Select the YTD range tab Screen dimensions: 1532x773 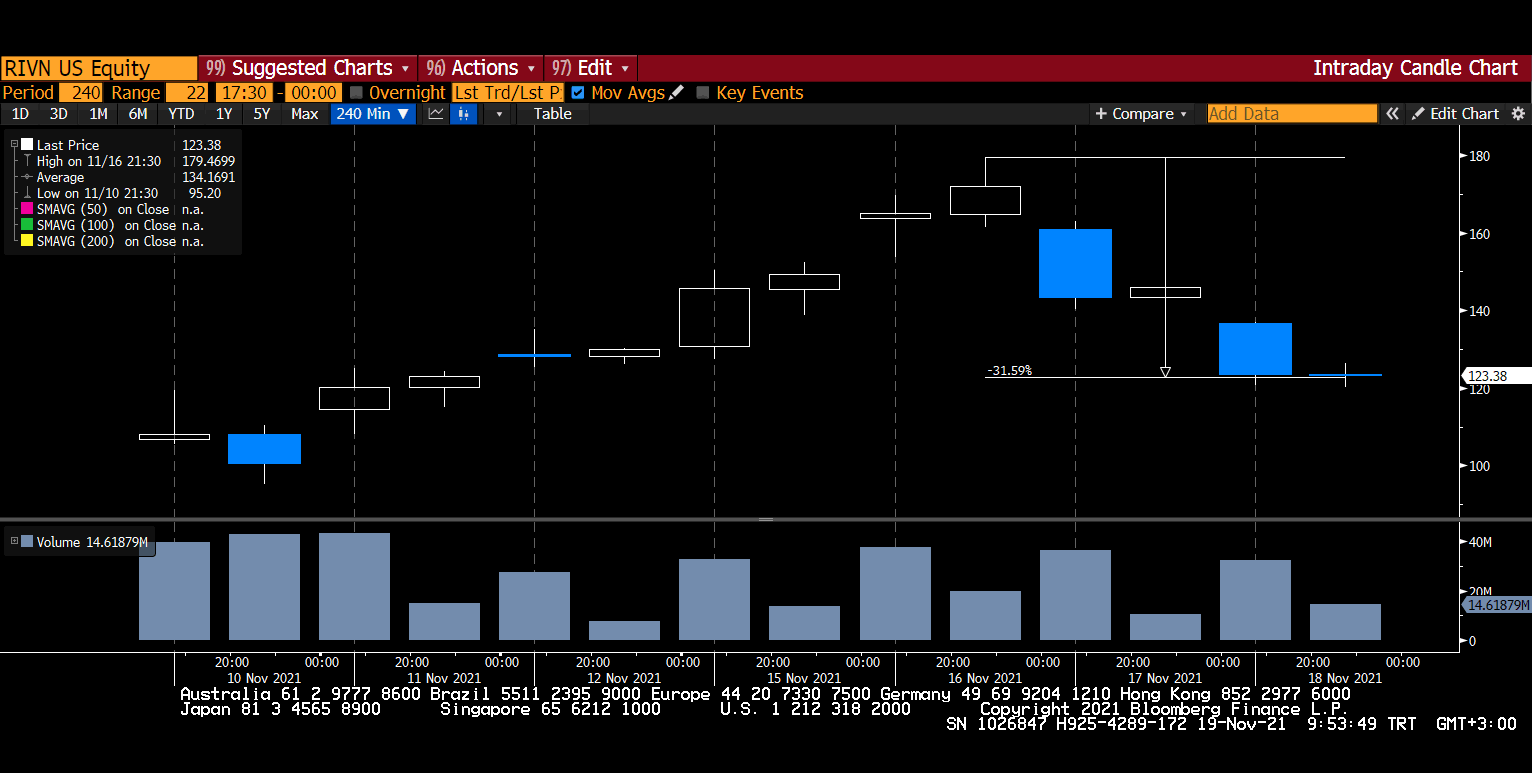(181, 114)
